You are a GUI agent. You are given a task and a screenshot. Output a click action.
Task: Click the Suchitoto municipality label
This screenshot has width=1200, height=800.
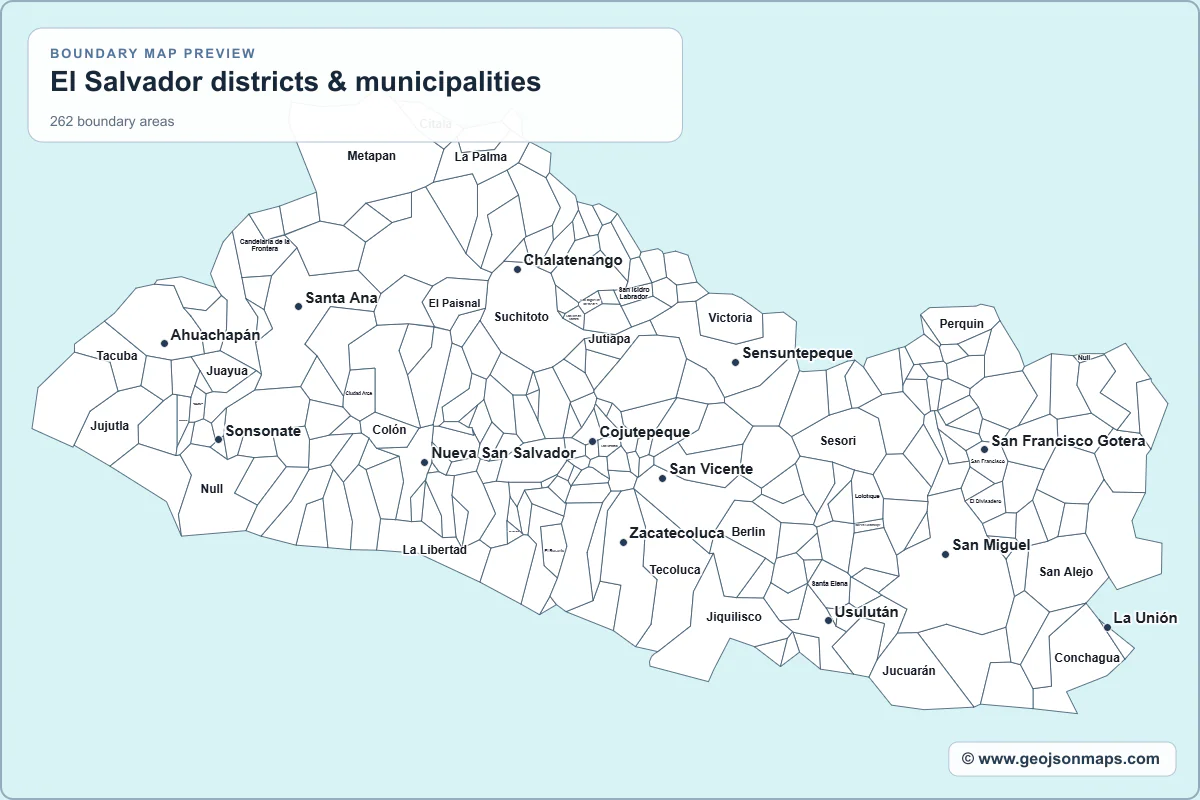click(x=522, y=317)
